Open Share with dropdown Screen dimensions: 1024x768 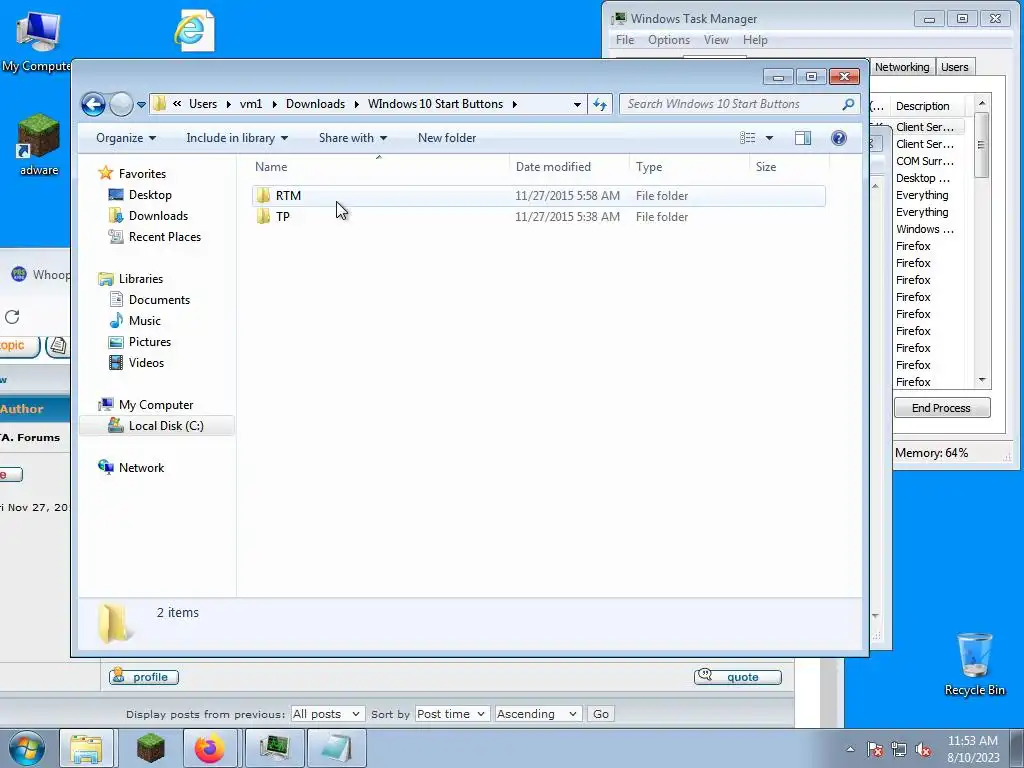[353, 138]
